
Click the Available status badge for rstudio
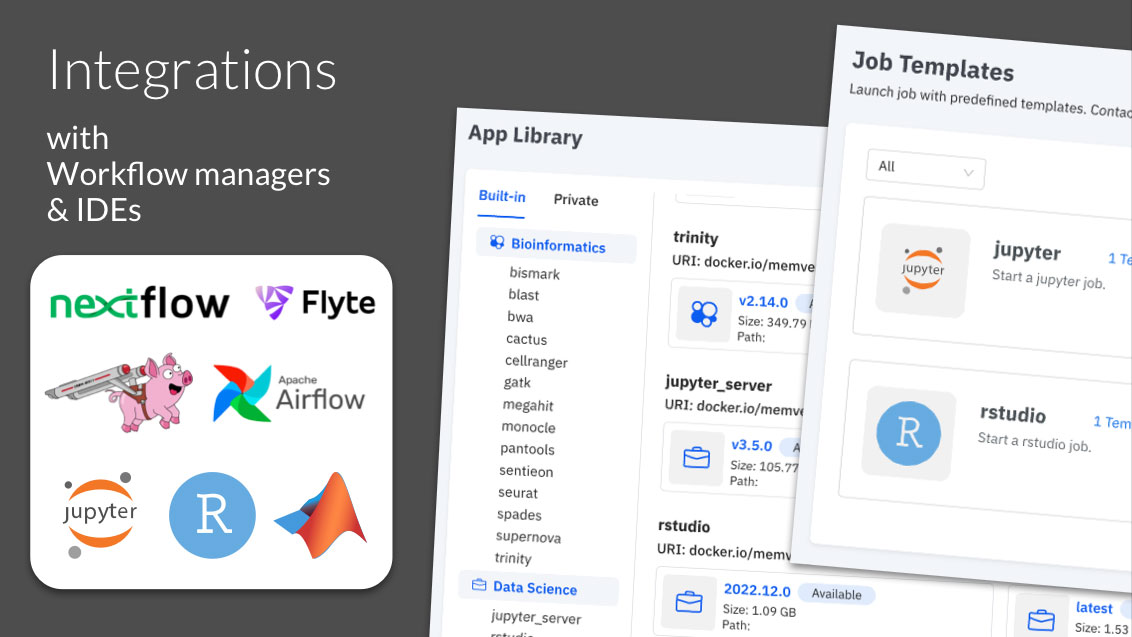point(836,594)
